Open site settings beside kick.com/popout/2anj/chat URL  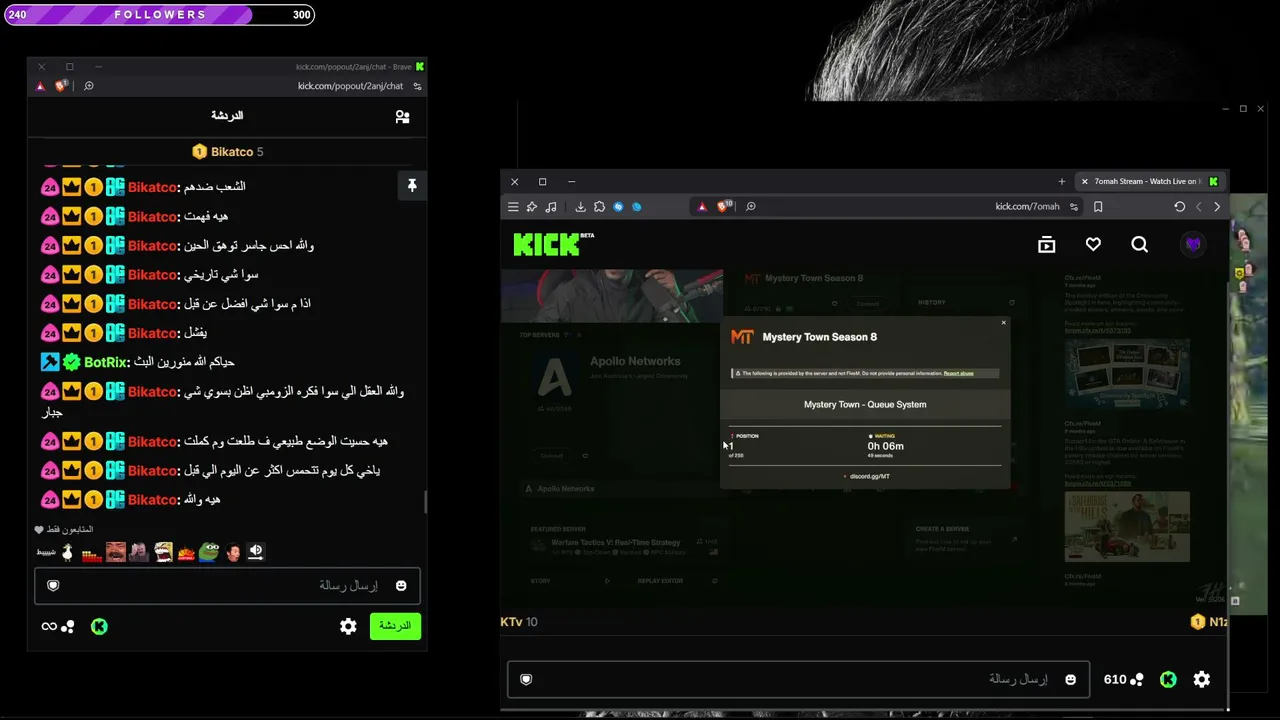pyautogui.click(x=417, y=86)
